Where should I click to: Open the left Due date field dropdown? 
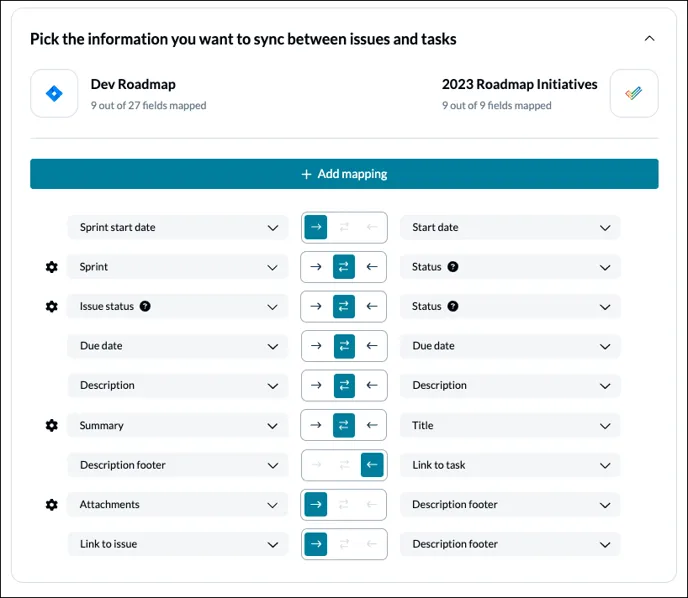pos(178,346)
